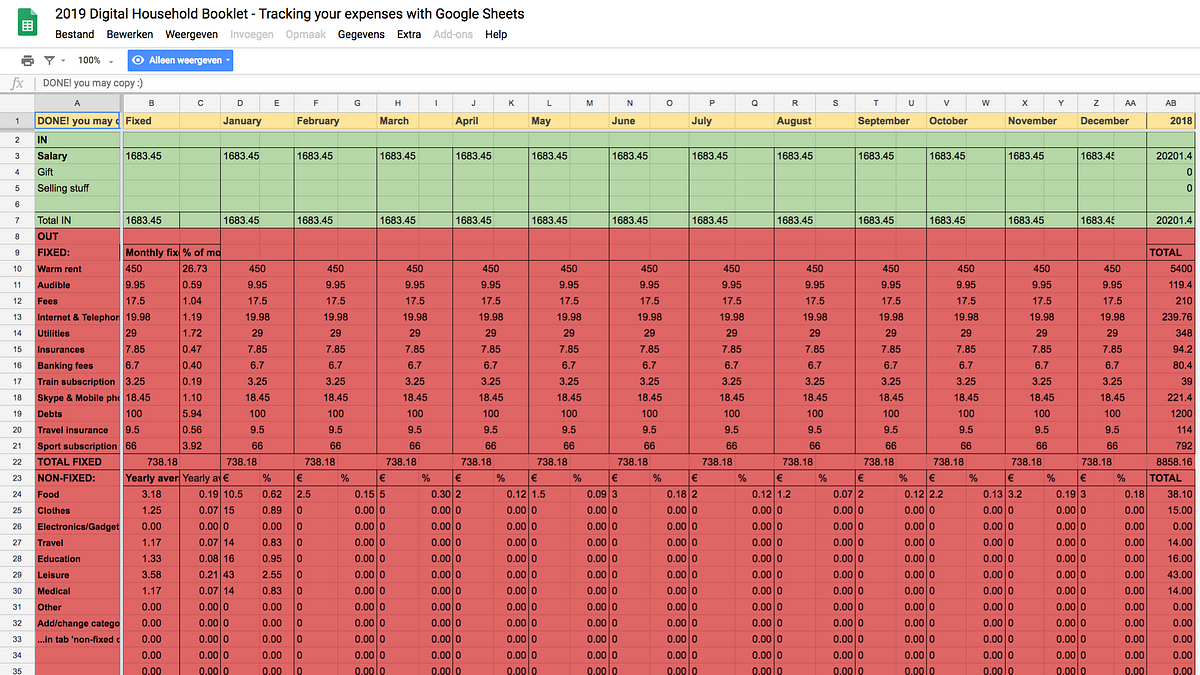Image resolution: width=1200 pixels, height=675 pixels.
Task: Click the 26.73 percentage cell
Action: tap(200, 269)
